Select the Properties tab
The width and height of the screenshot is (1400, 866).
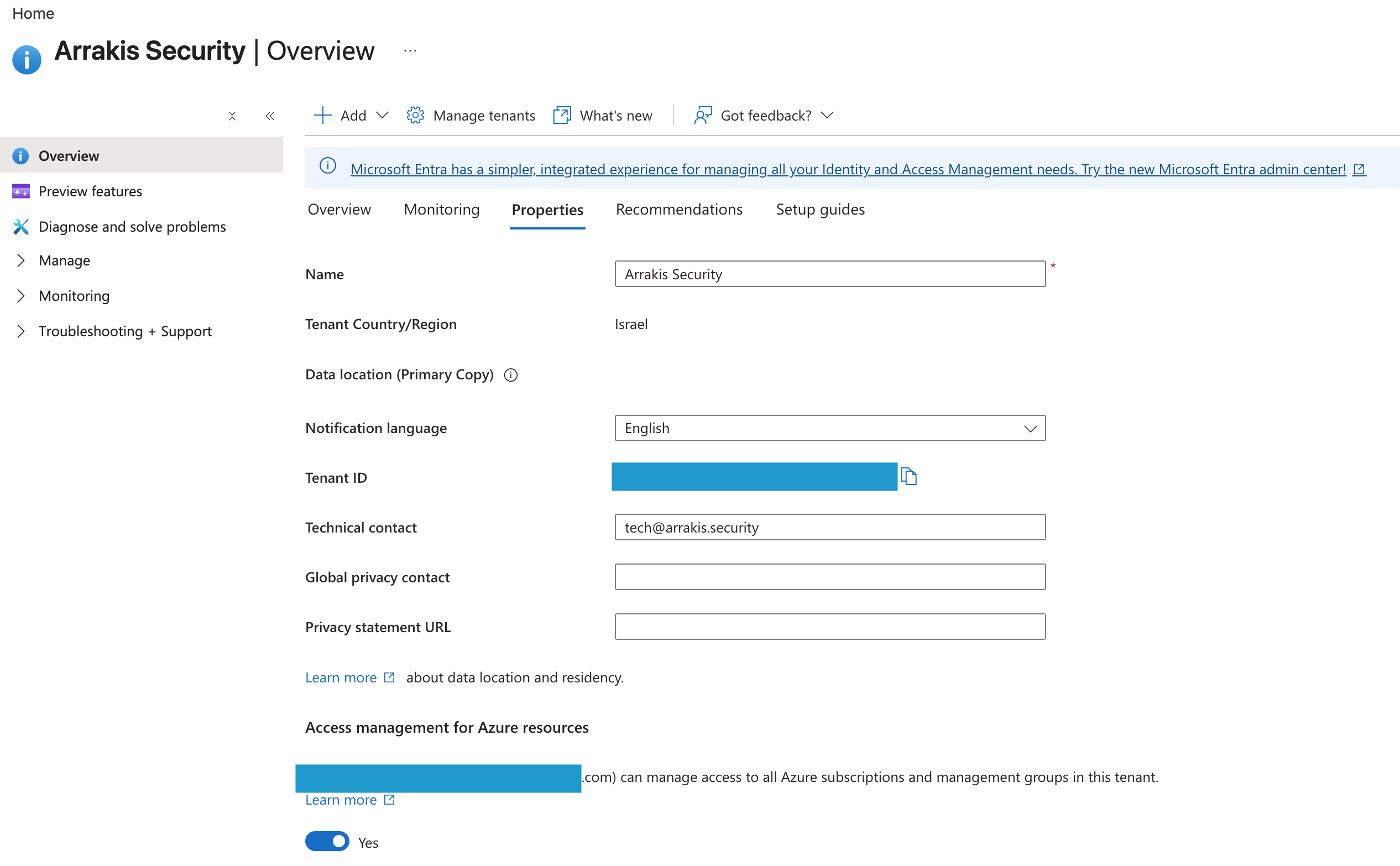coord(547,210)
